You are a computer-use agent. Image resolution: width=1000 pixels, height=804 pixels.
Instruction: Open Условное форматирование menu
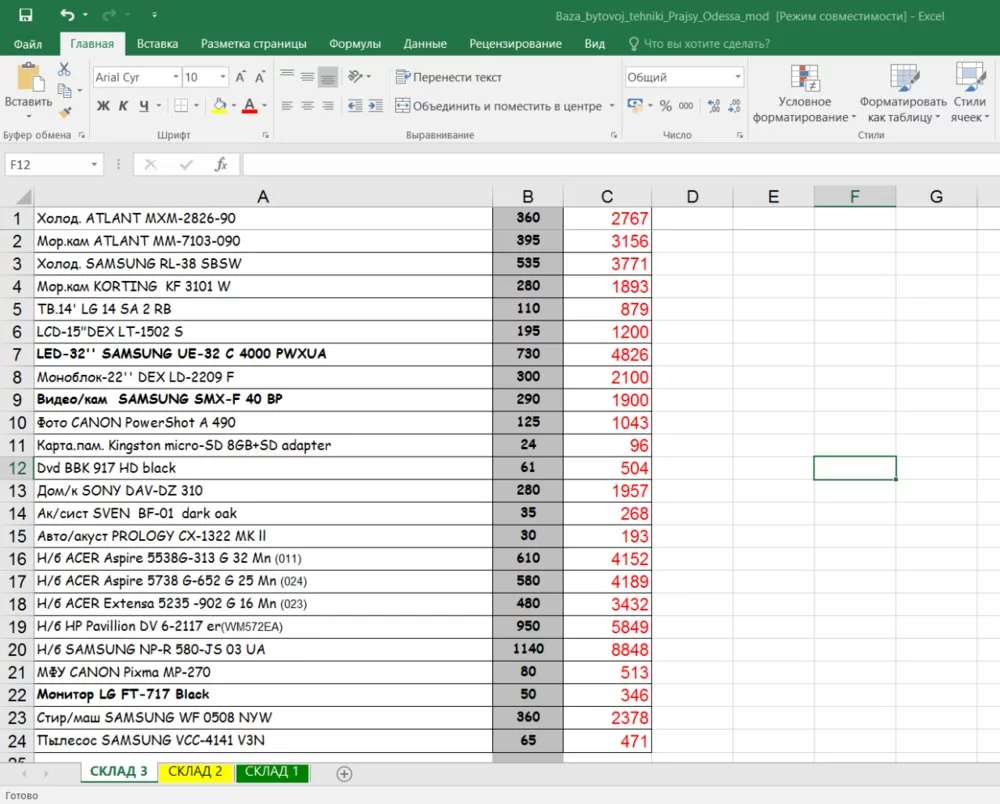point(804,93)
